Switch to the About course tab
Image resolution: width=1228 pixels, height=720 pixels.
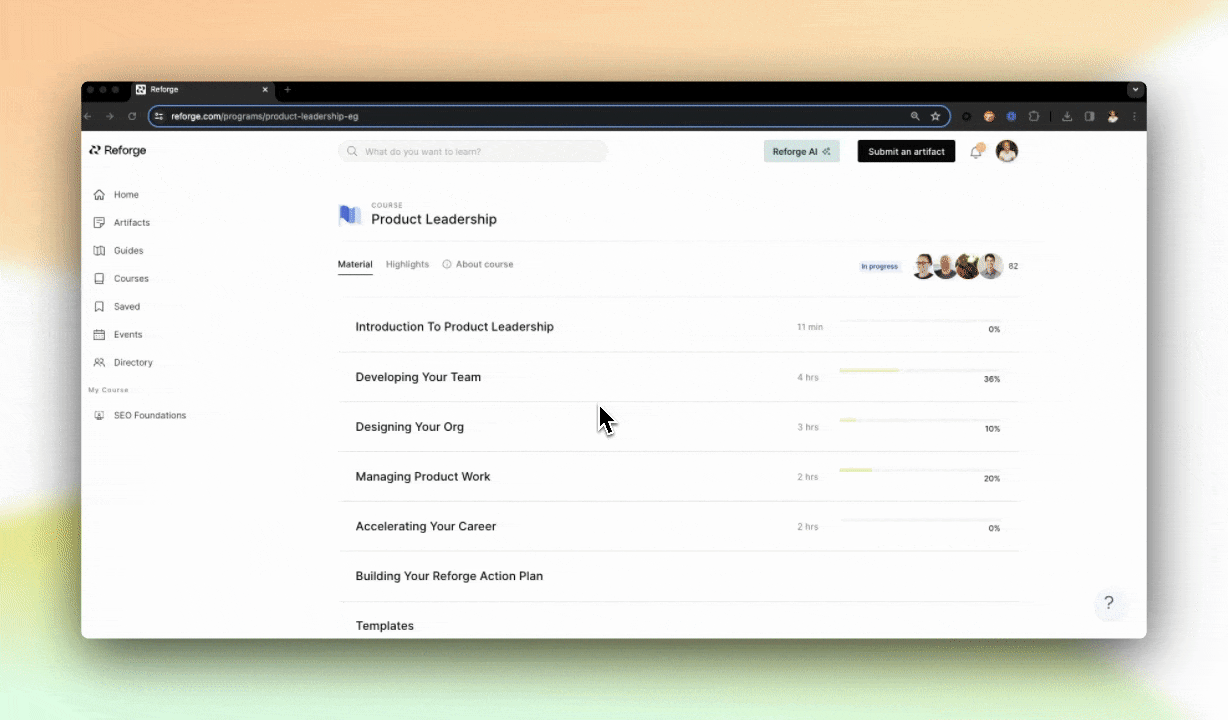(478, 264)
